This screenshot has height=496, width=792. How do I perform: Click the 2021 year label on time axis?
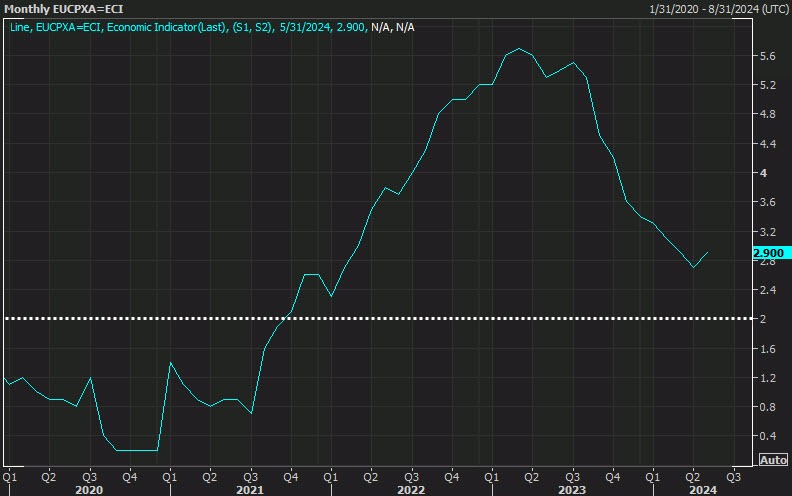point(250,489)
